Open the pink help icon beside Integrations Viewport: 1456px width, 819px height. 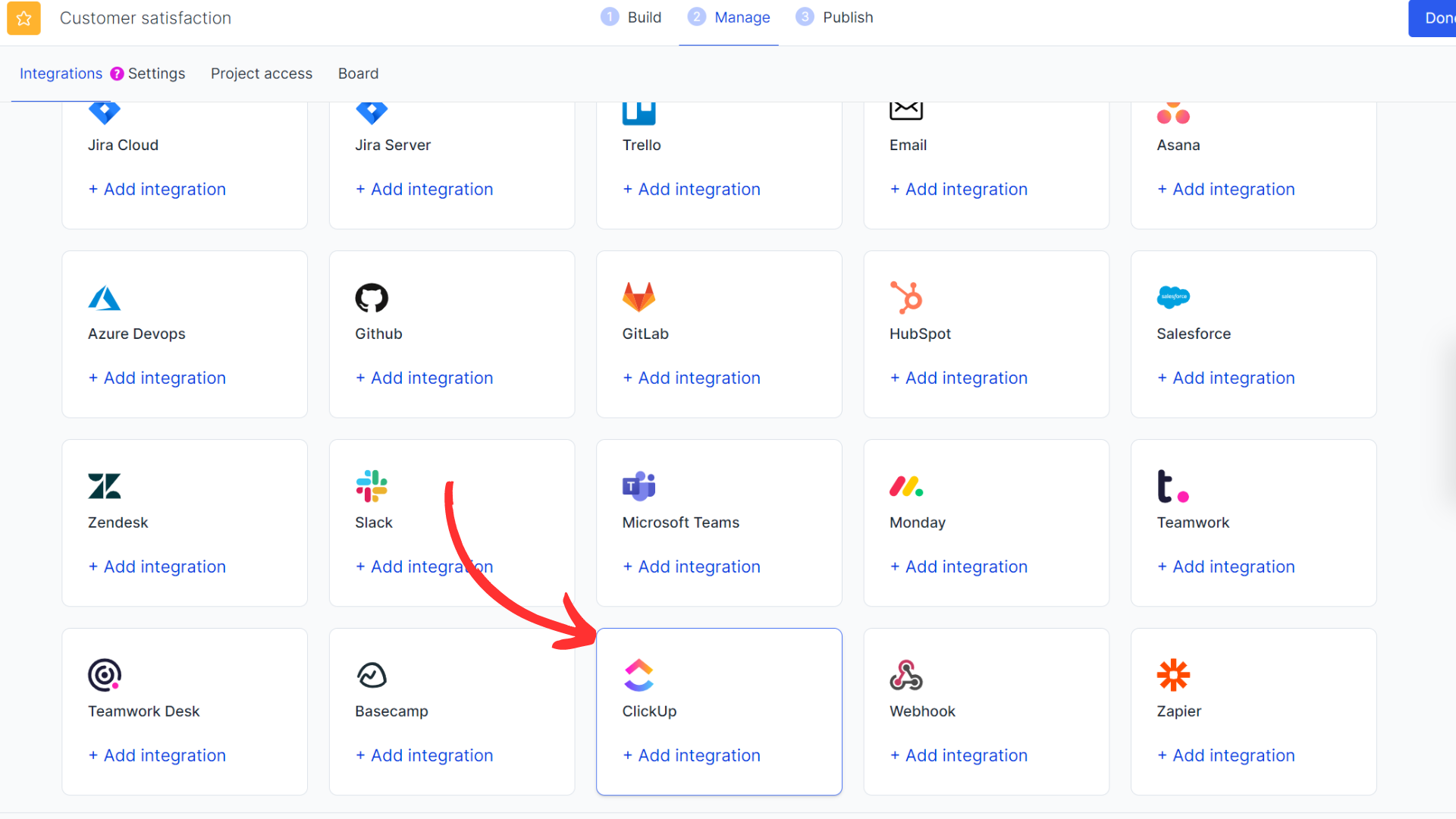click(x=117, y=74)
